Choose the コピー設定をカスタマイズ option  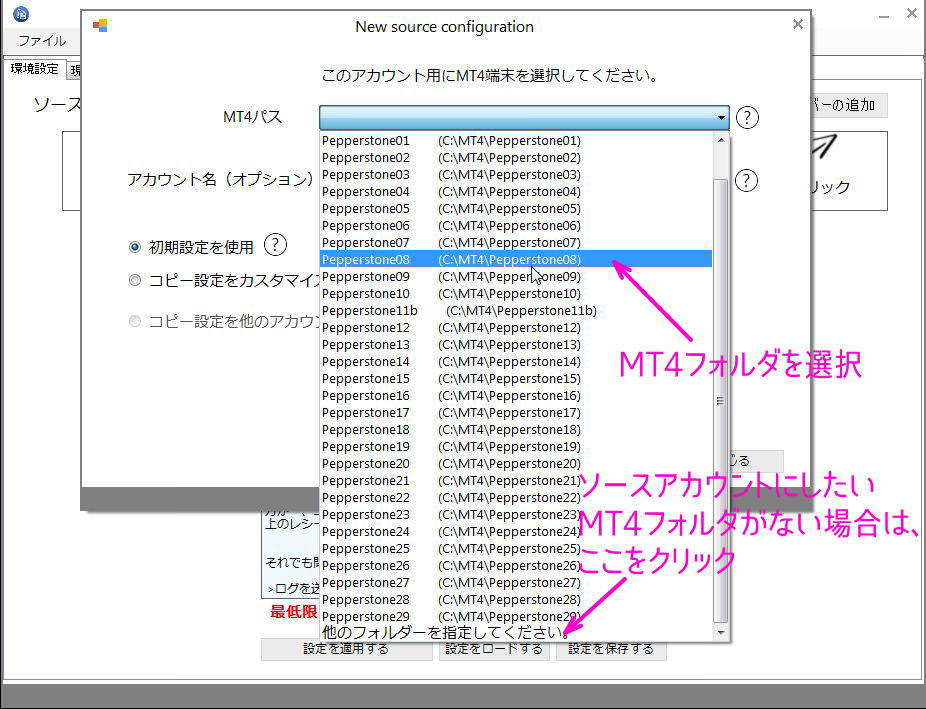[x=135, y=280]
